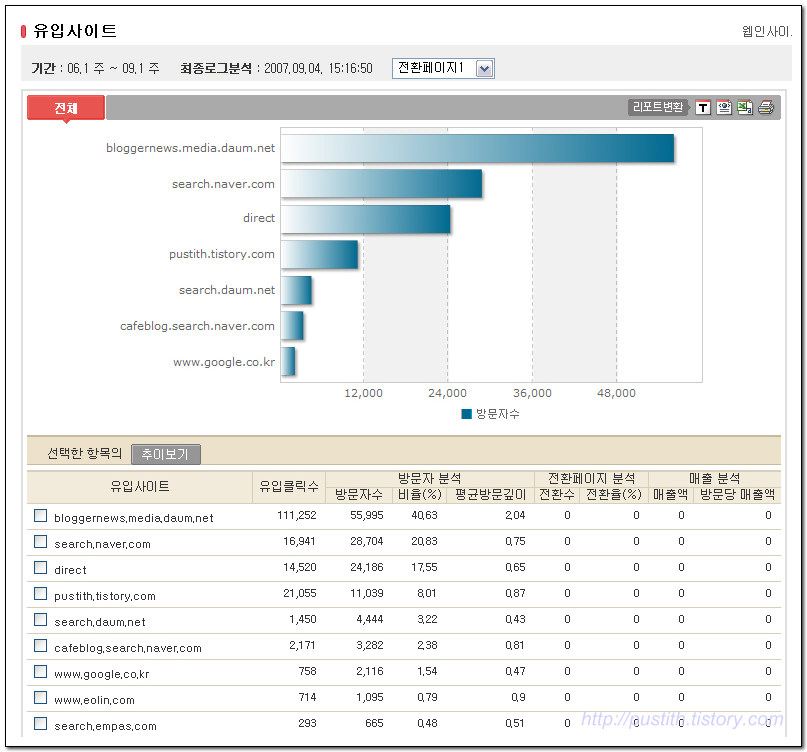Click the 전환수 column header
Screen dimensions: 807x752
pos(557,495)
